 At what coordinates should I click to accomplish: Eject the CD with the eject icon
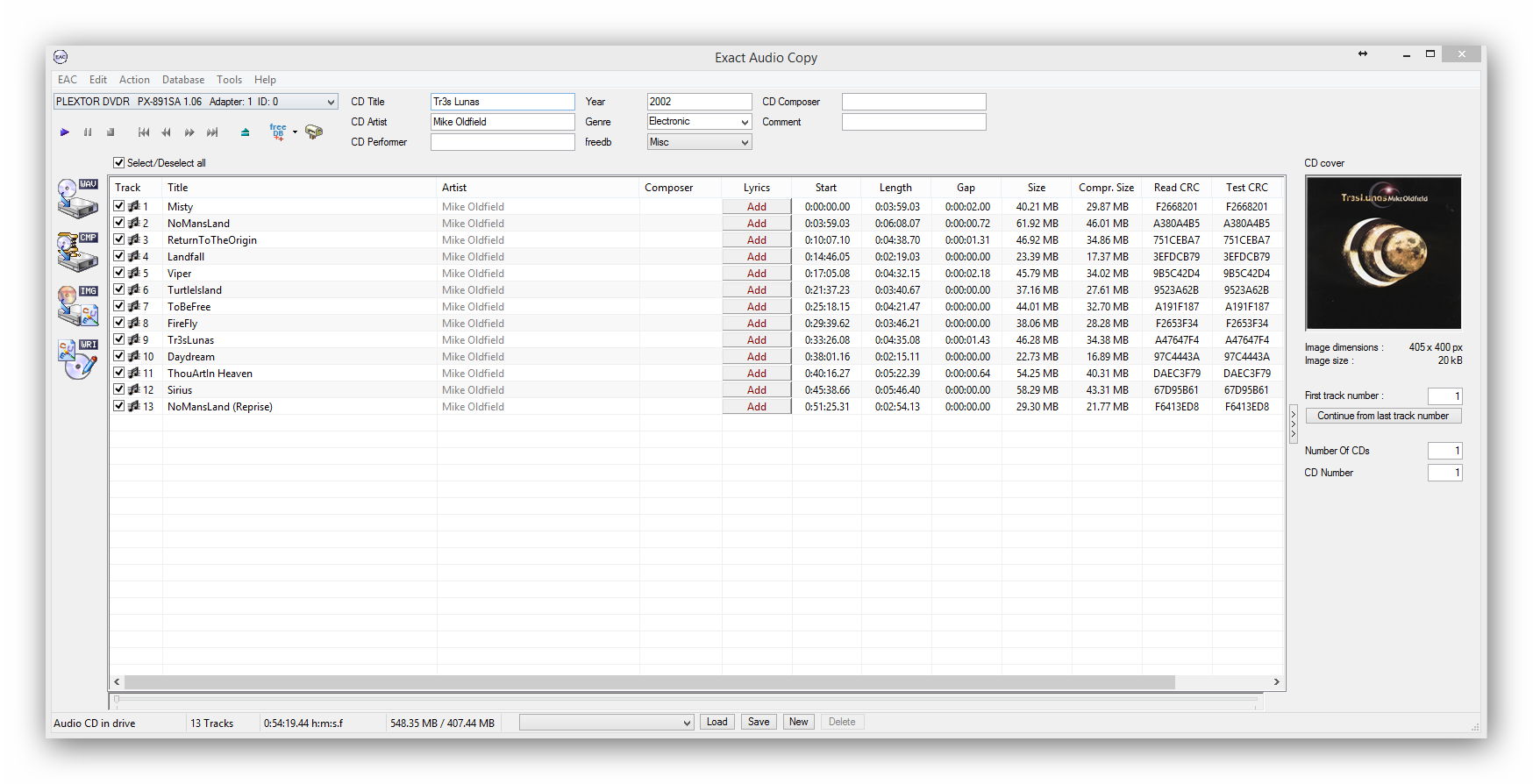coord(246,132)
